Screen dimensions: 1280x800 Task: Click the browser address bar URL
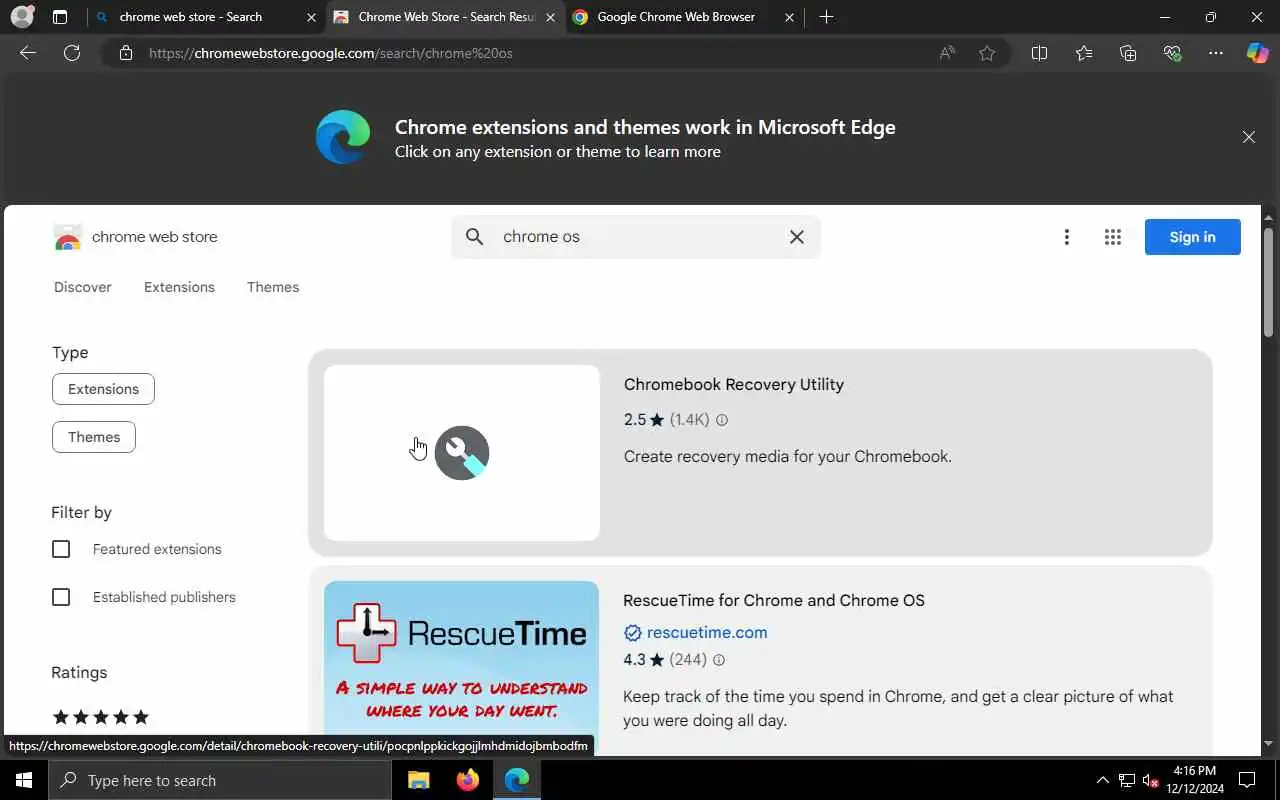[331, 53]
